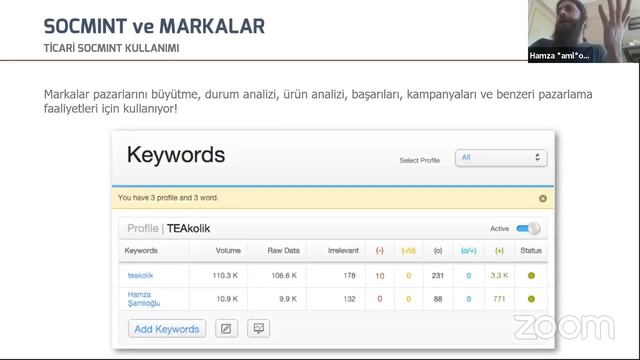Click the 771 positive count
This screenshot has height=360, width=640.
point(499,299)
